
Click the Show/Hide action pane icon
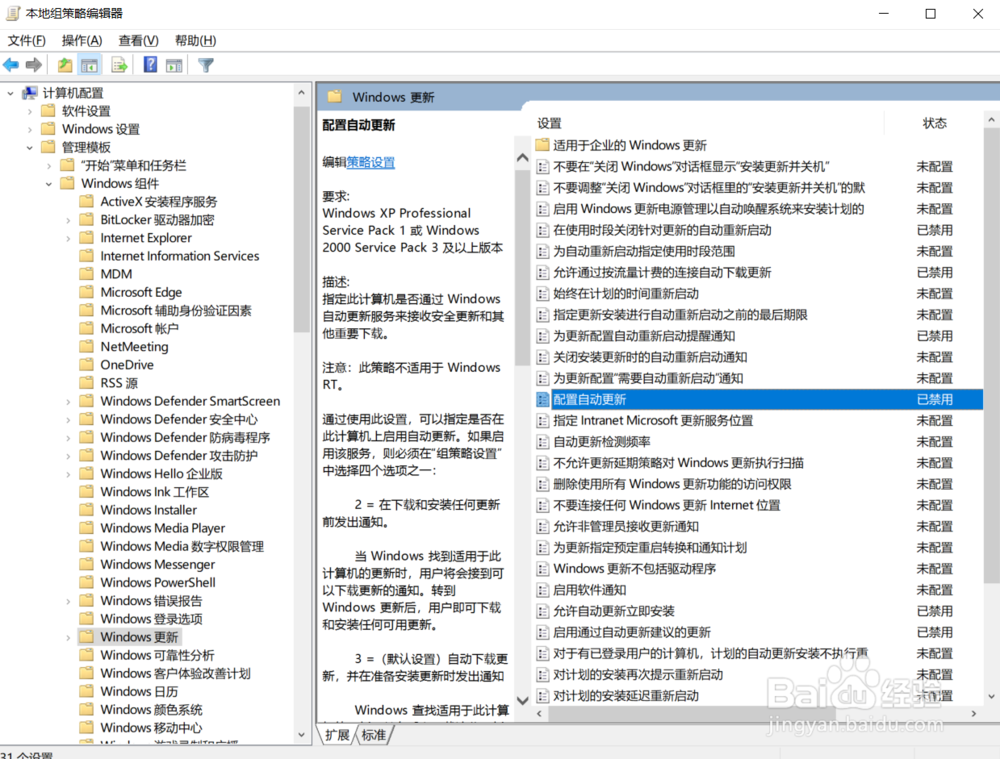174,65
